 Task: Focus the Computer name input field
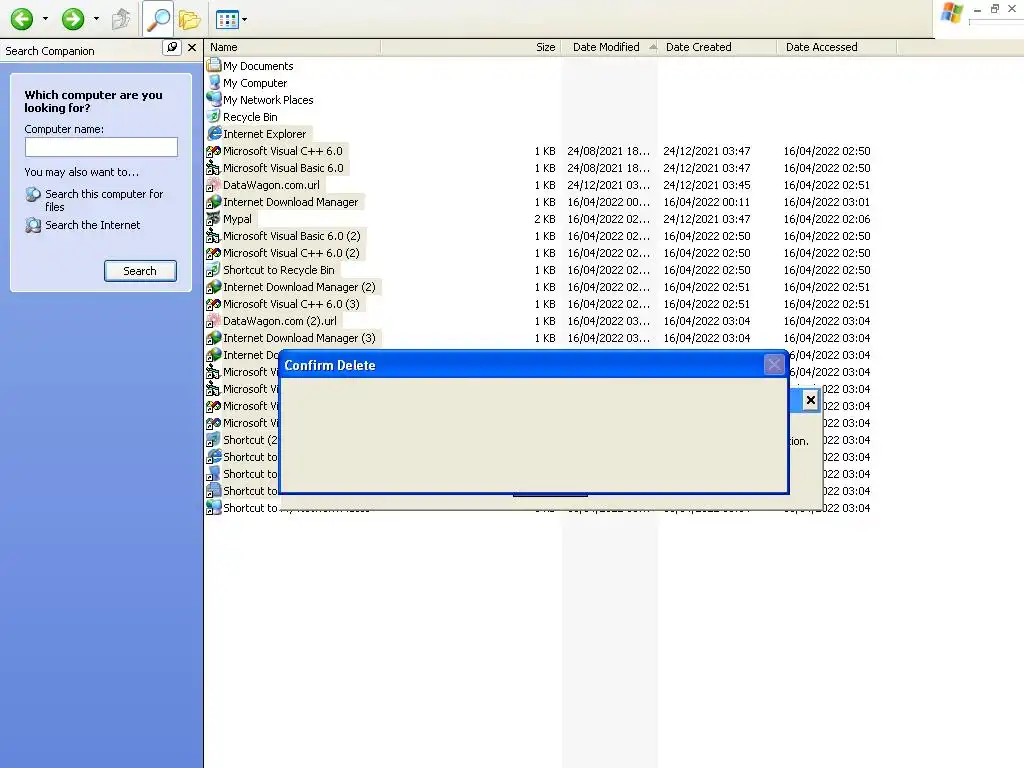tap(101, 147)
